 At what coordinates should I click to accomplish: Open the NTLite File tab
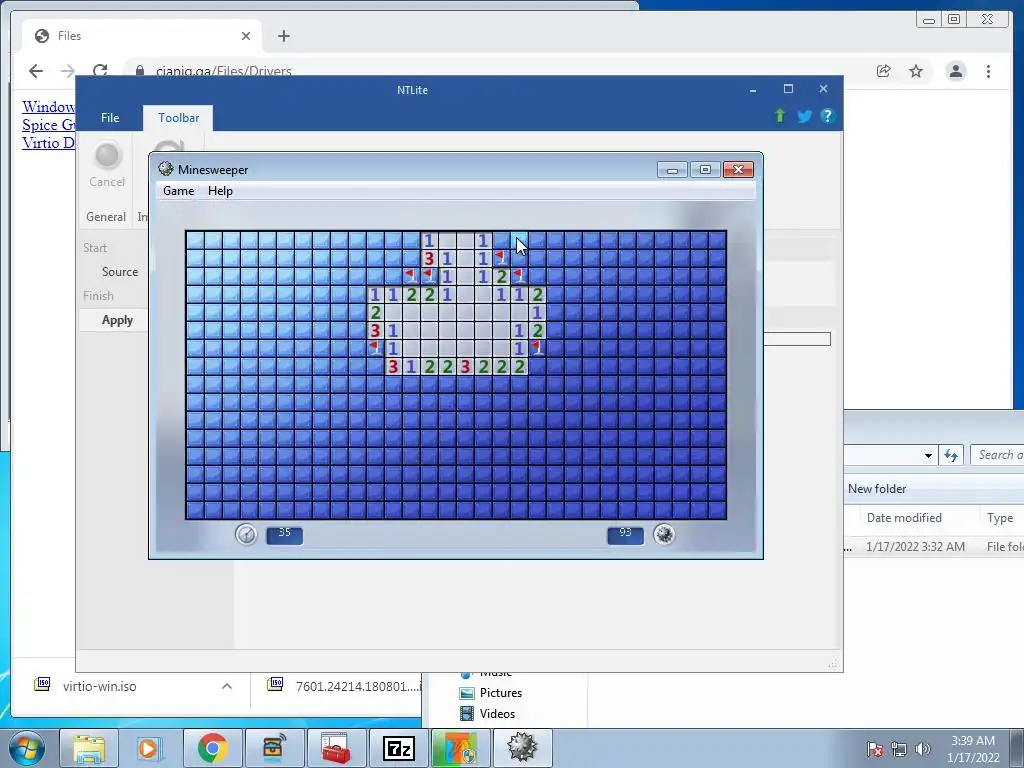point(110,118)
